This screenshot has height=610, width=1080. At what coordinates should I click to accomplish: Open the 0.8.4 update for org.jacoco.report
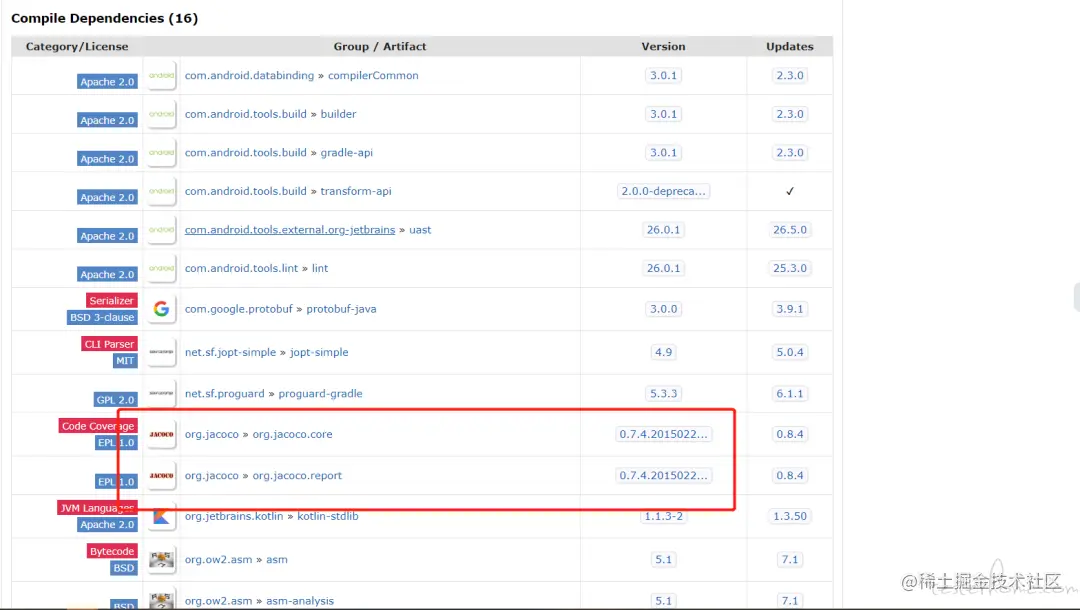pos(790,475)
